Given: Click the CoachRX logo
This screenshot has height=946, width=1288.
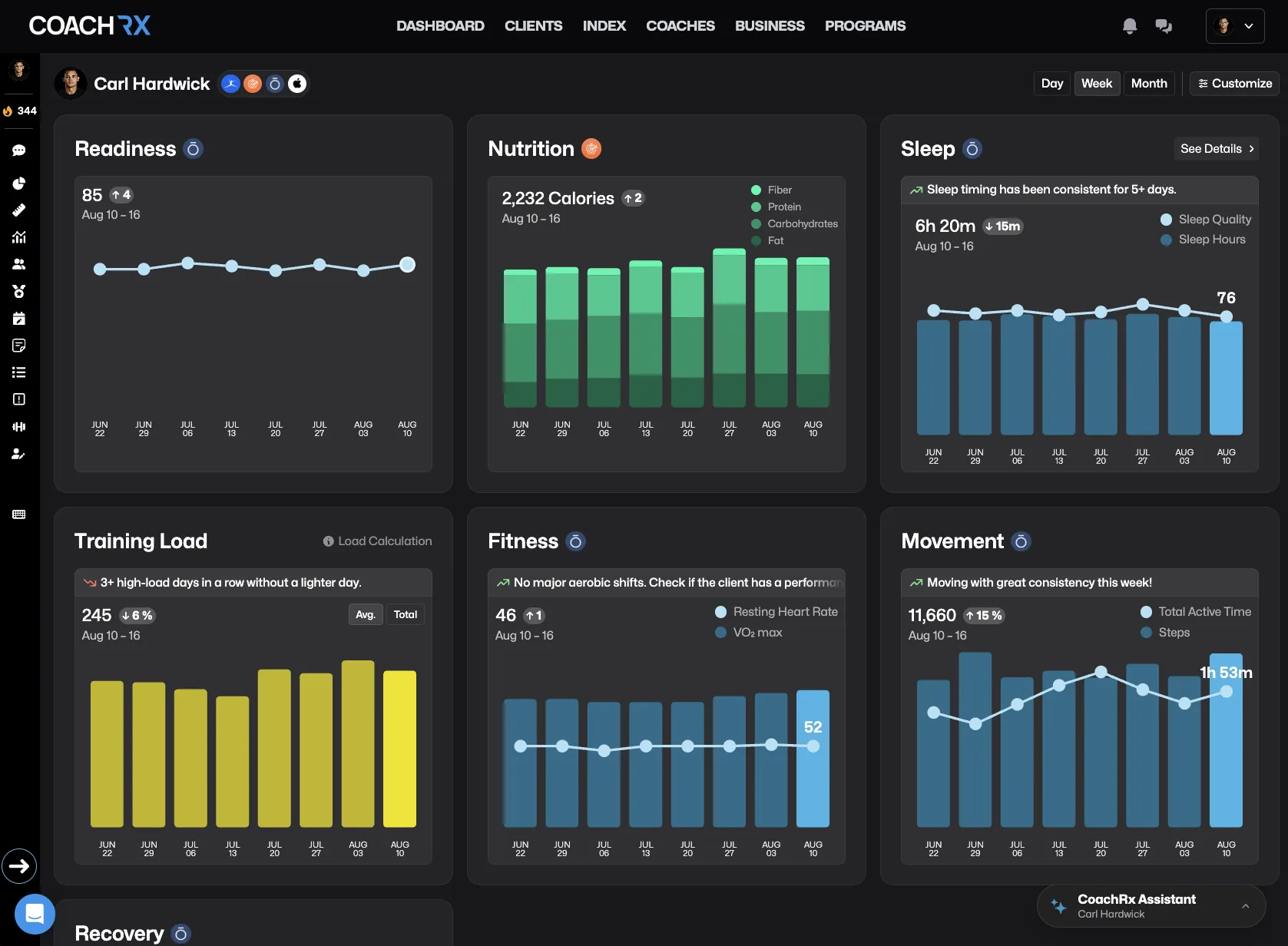Looking at the screenshot, I should (x=90, y=26).
